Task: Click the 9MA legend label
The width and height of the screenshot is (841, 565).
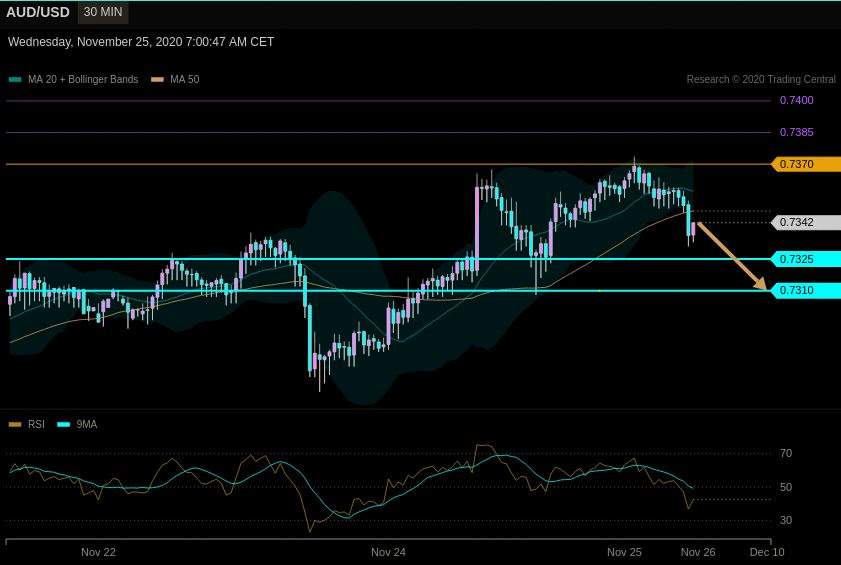Action: 86,424
